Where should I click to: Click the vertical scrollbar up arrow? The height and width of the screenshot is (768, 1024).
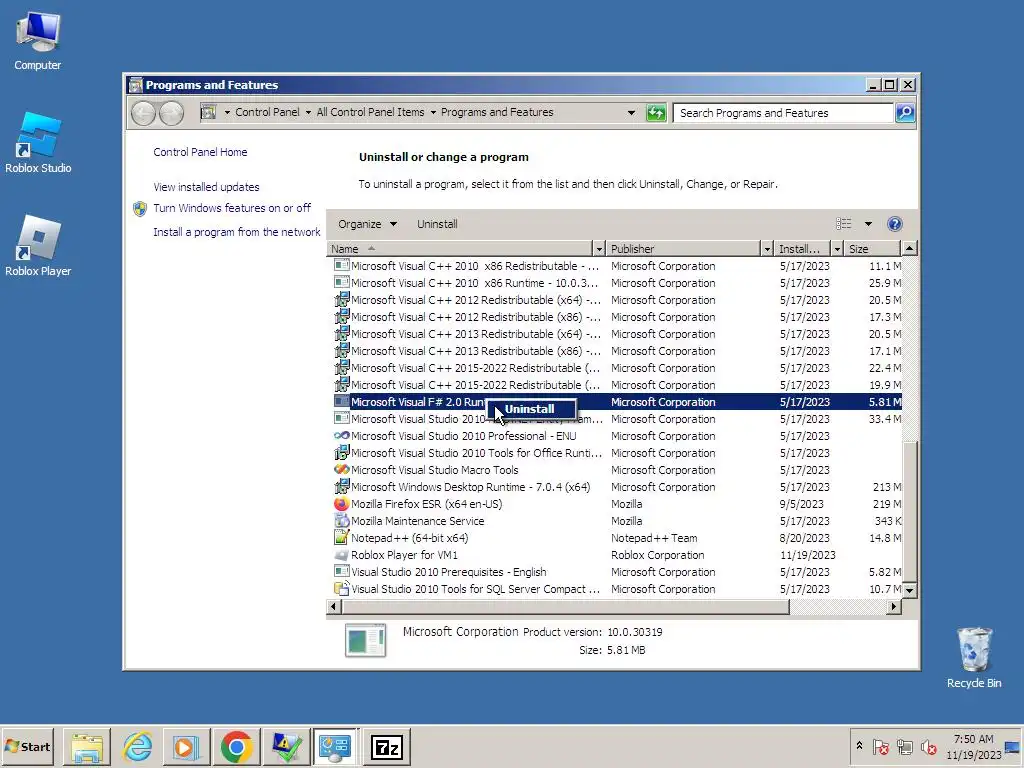[909, 249]
